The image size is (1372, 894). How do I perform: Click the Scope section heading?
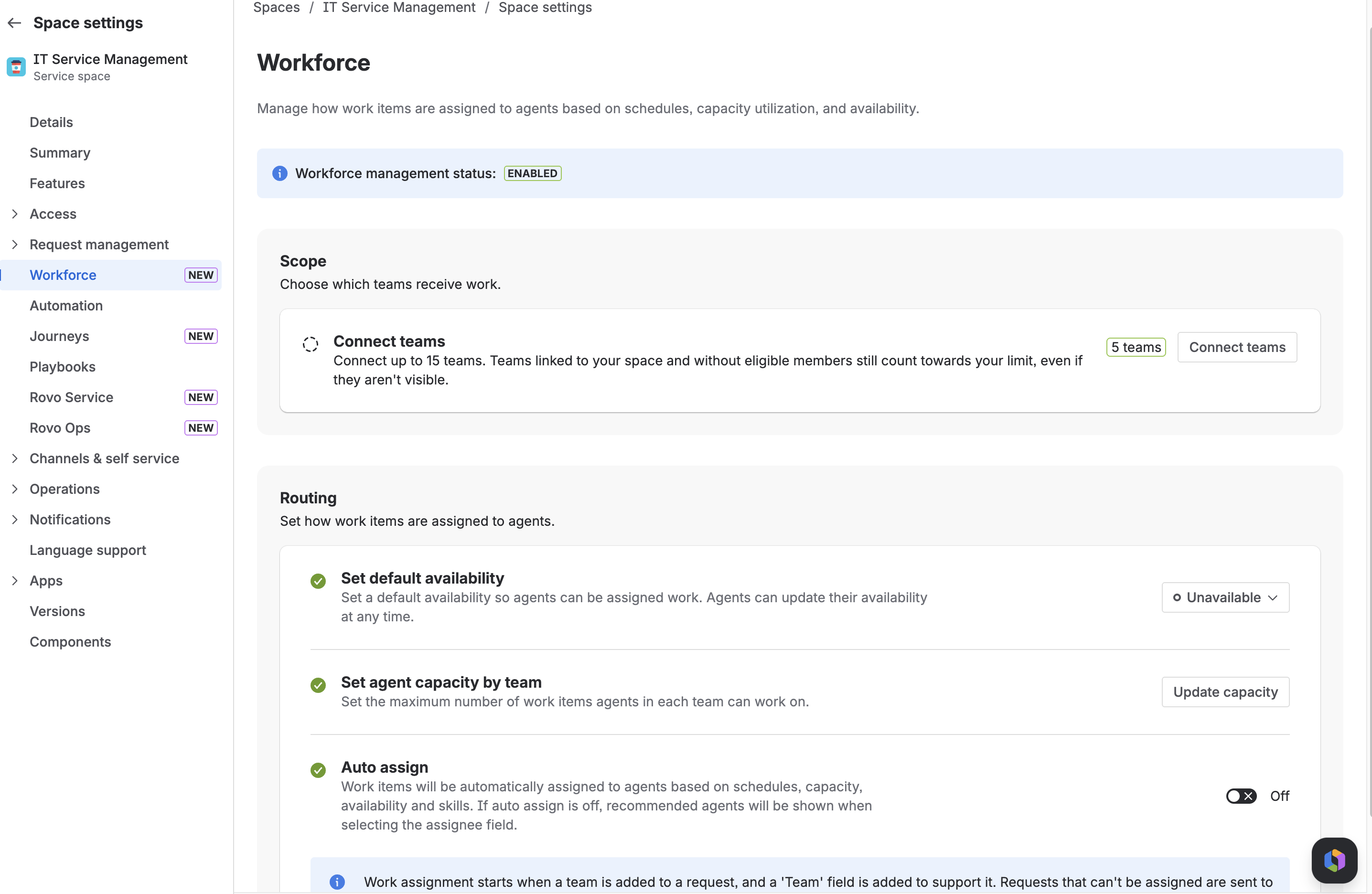(303, 261)
